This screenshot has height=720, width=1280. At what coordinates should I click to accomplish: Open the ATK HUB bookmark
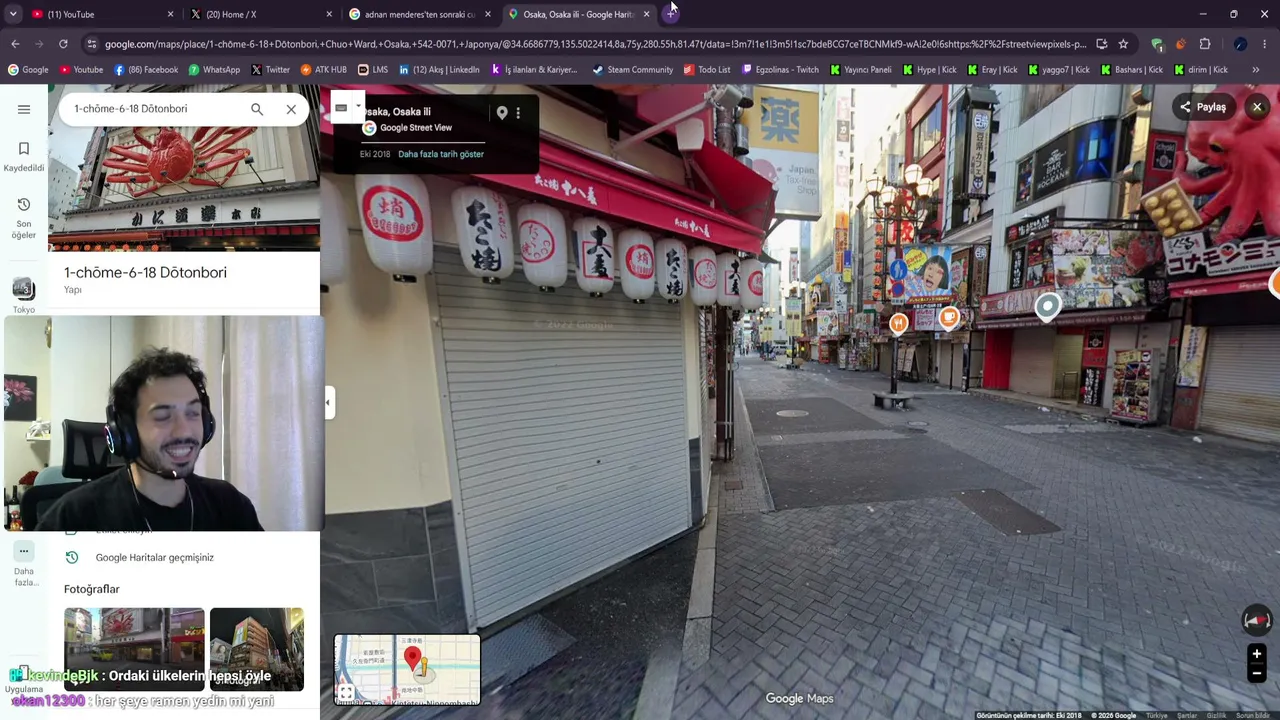tap(323, 70)
